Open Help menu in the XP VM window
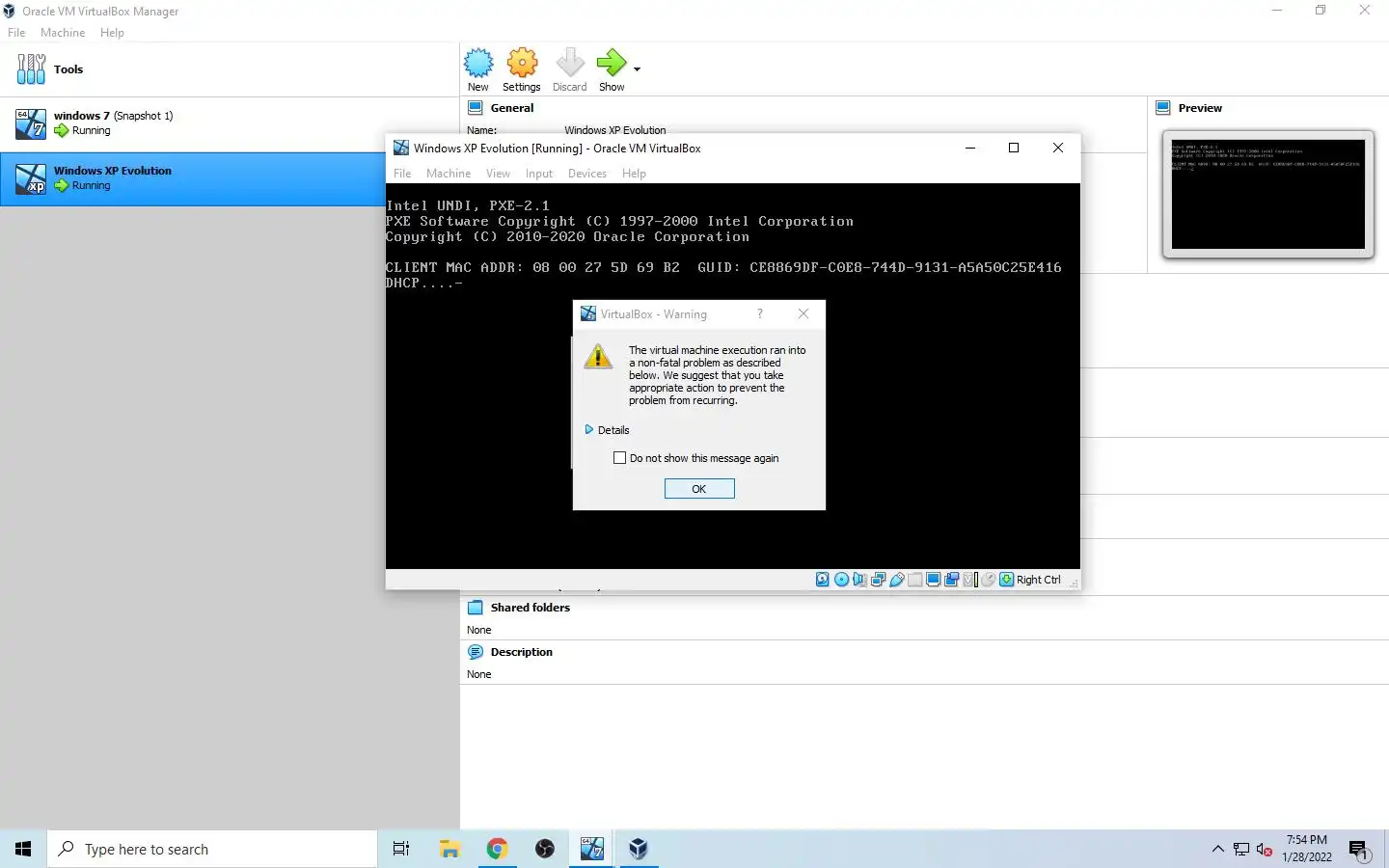 coord(634,174)
